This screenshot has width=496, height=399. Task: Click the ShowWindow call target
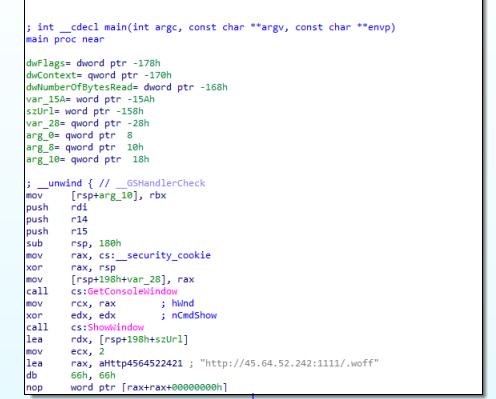[116, 327]
